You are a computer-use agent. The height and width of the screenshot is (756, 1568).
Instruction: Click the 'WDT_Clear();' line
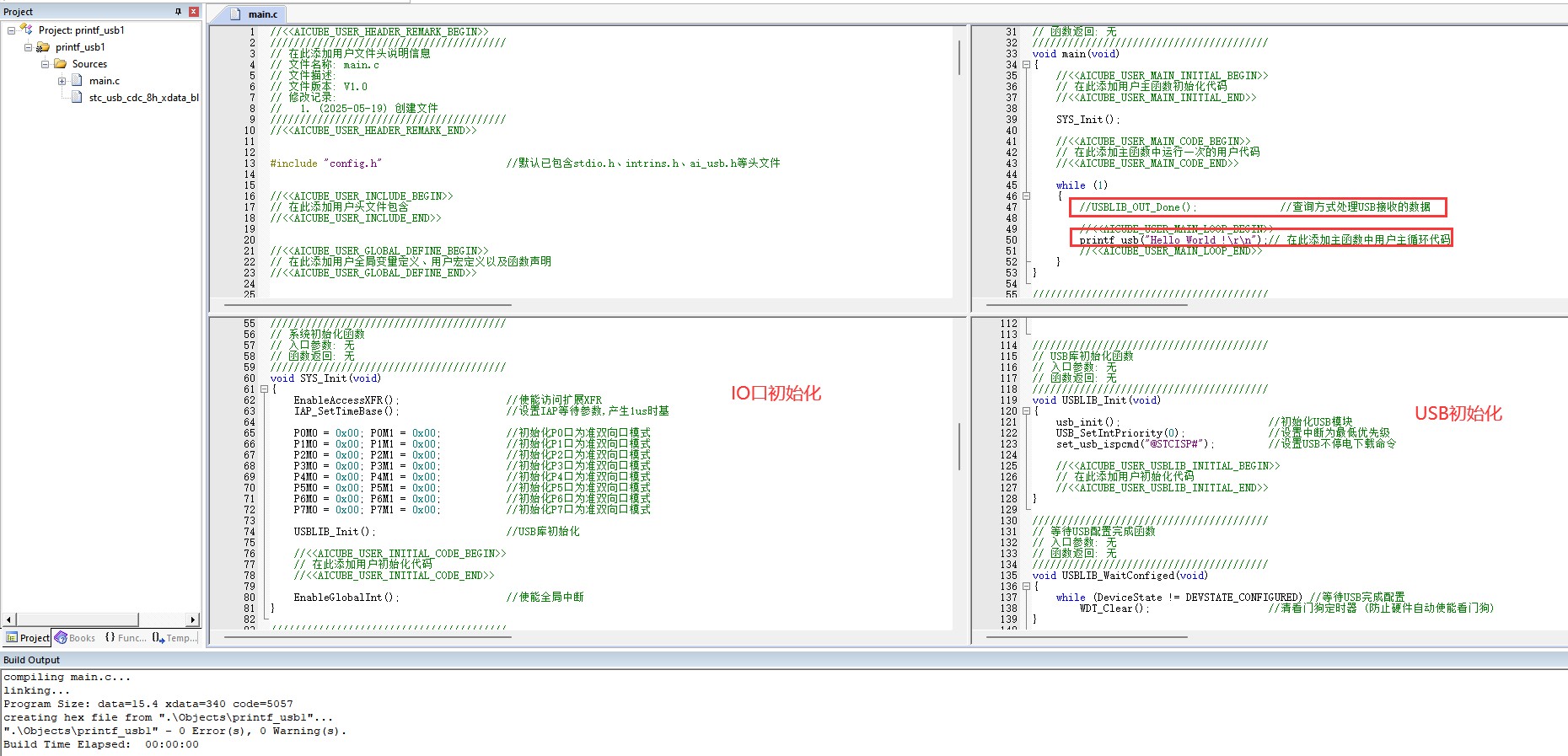tap(1114, 609)
